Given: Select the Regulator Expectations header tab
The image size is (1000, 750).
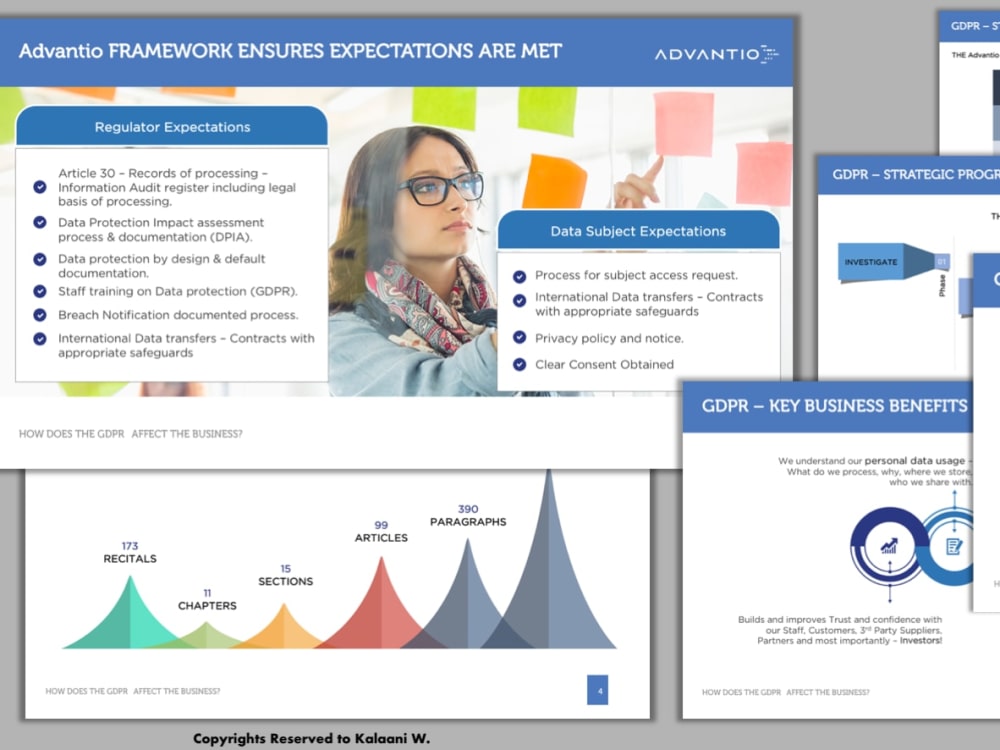Looking at the screenshot, I should tap(172, 126).
